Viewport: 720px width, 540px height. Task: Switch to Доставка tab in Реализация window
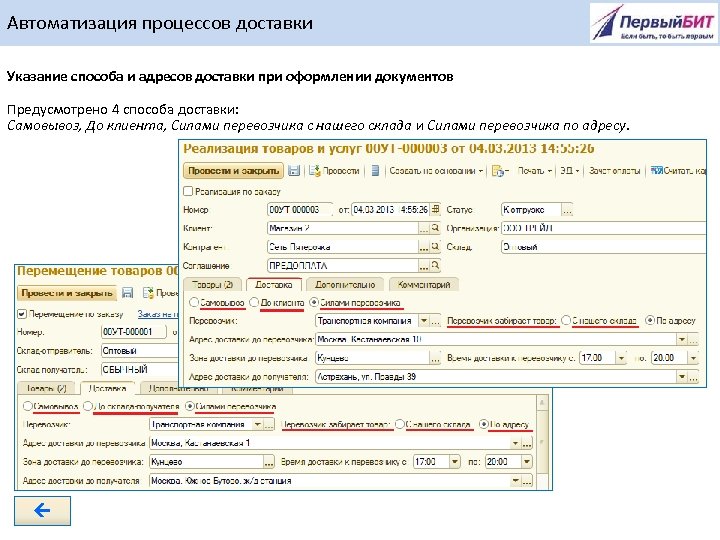point(274,285)
